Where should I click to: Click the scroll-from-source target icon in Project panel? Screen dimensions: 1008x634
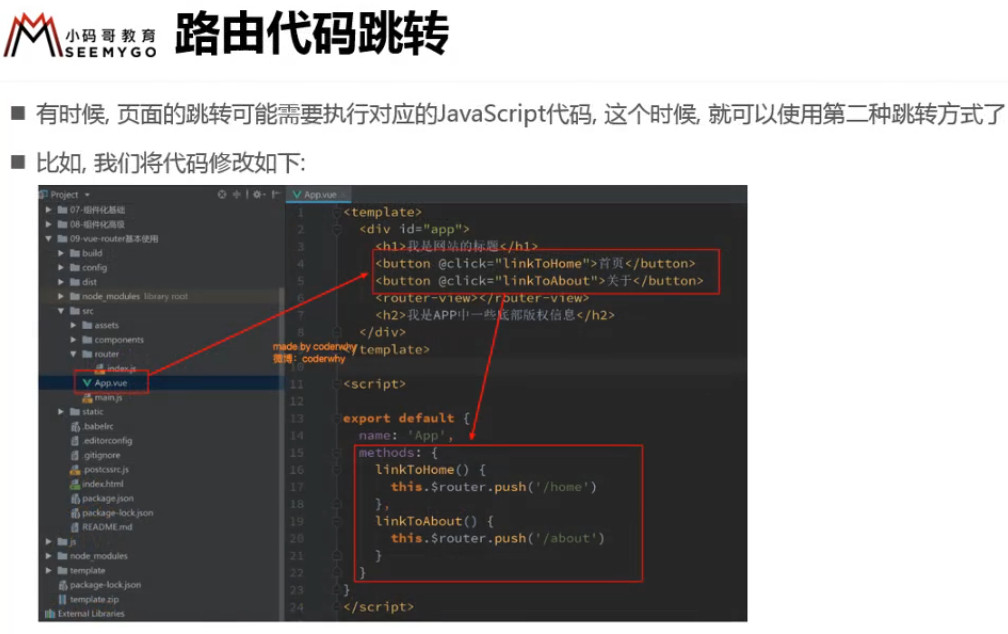pyautogui.click(x=222, y=194)
